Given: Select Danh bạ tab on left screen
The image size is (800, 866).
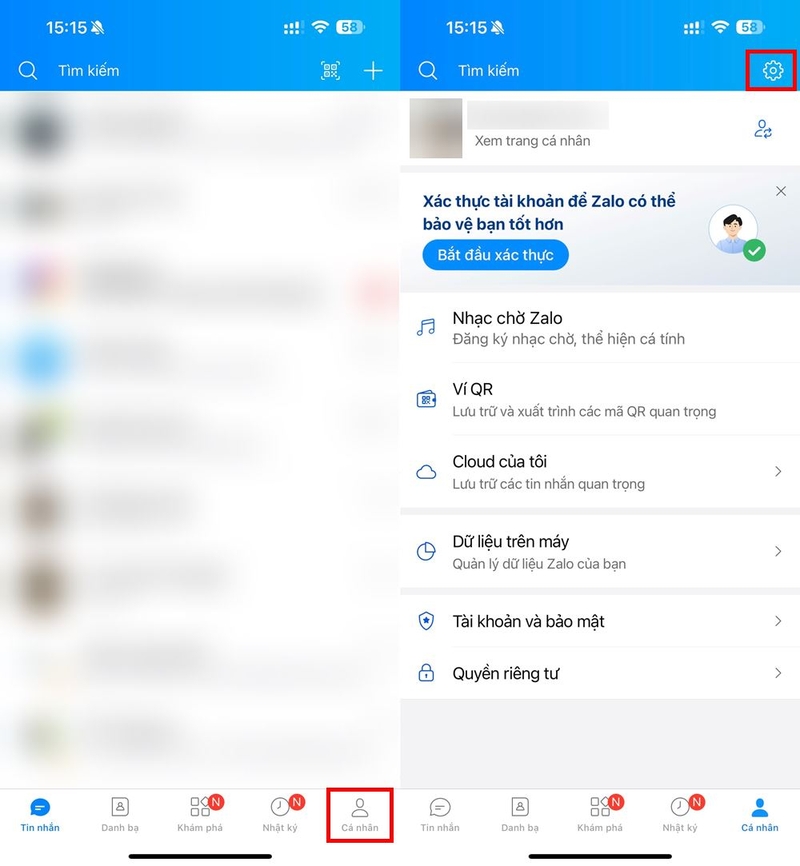Looking at the screenshot, I should tap(120, 815).
